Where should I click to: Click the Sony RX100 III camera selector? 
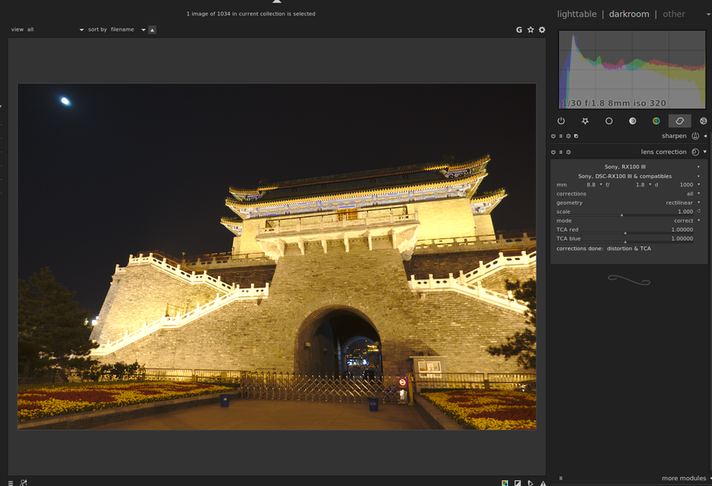(x=627, y=167)
